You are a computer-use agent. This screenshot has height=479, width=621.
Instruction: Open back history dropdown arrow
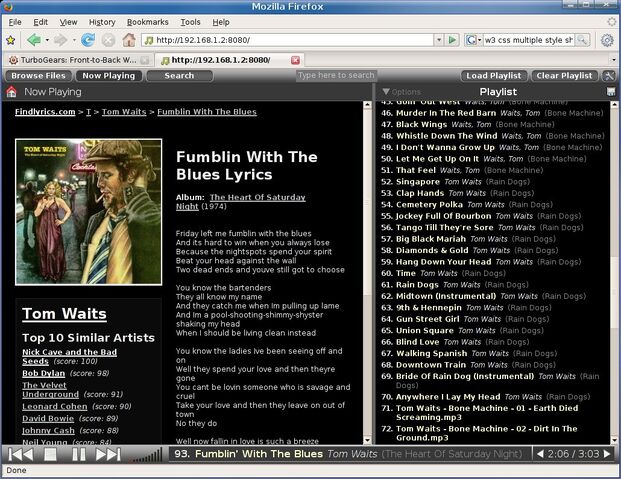(x=47, y=40)
